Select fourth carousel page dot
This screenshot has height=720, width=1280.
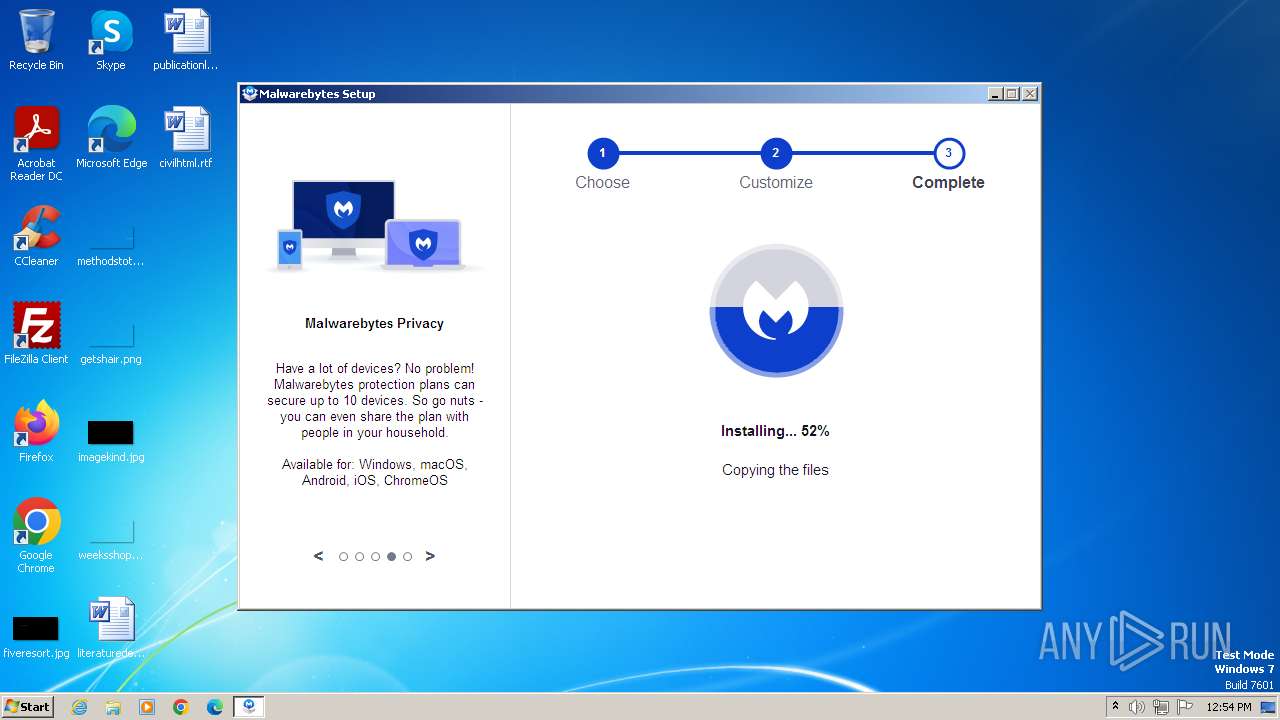tap(391, 557)
